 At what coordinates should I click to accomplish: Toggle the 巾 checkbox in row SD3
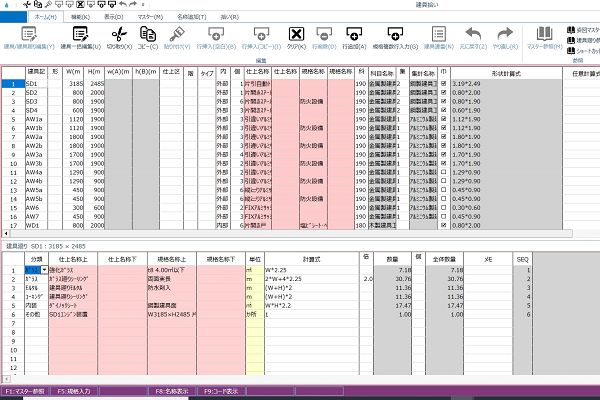tap(443, 101)
